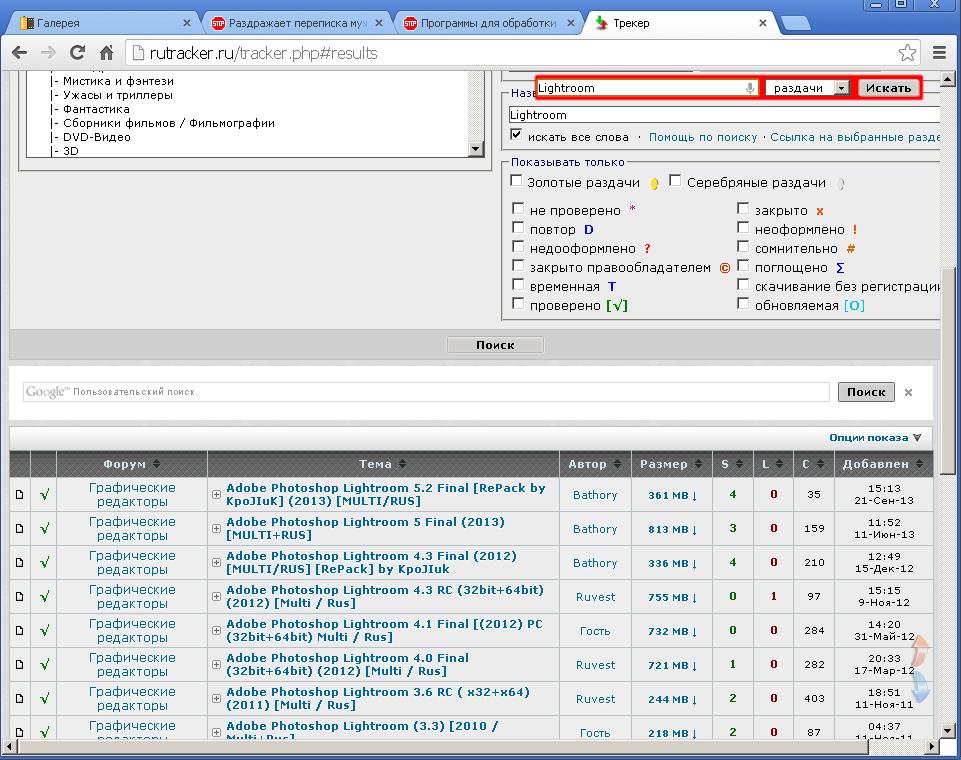Tick the проверено filter checkbox
This screenshot has width=961, height=760.
click(x=517, y=304)
